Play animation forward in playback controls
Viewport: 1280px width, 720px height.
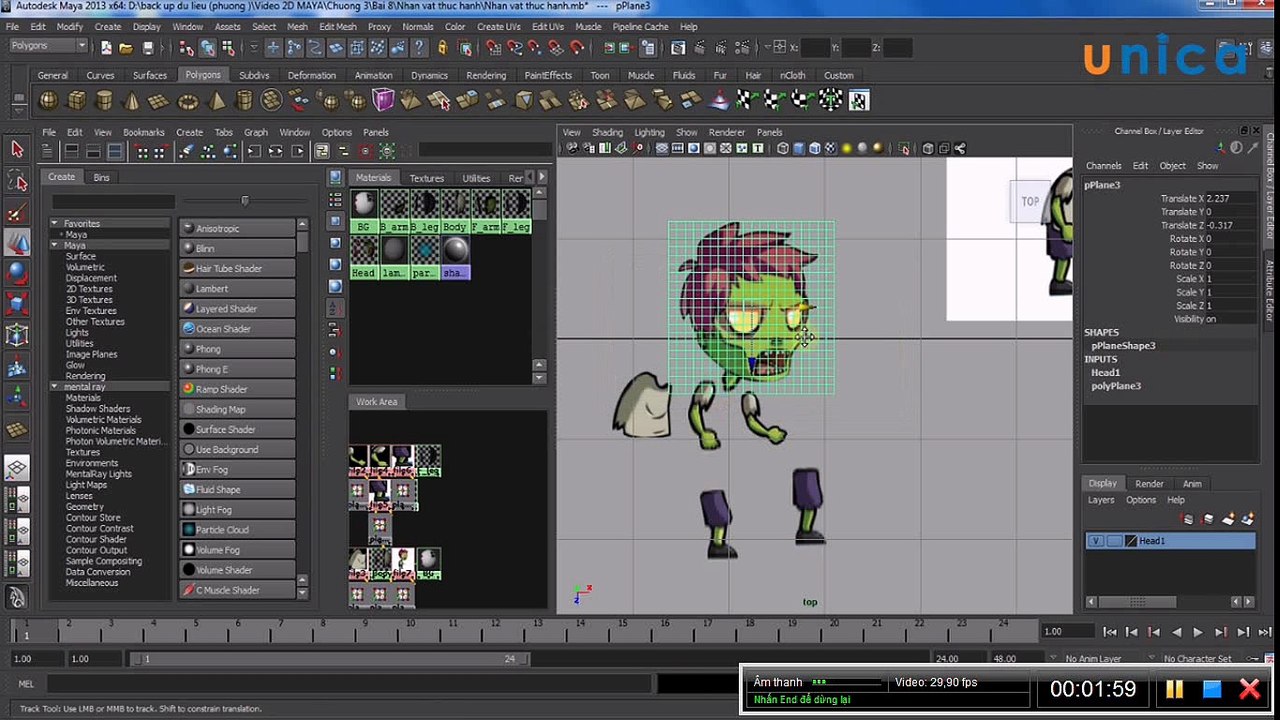click(1198, 632)
